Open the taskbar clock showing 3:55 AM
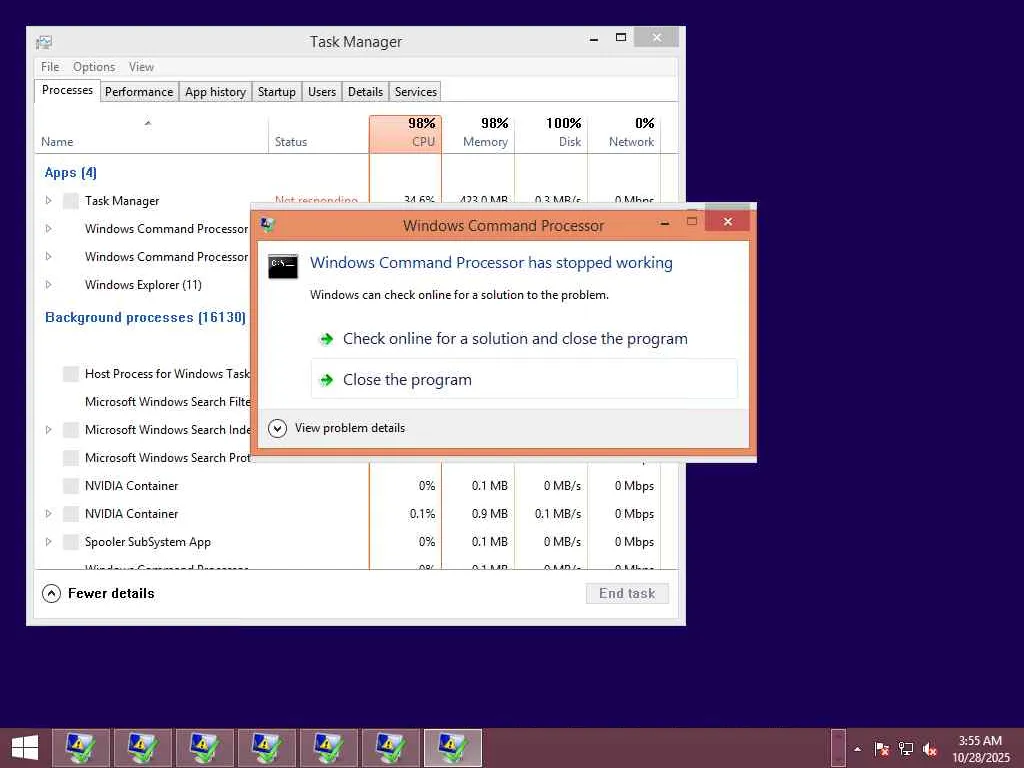 [x=980, y=748]
